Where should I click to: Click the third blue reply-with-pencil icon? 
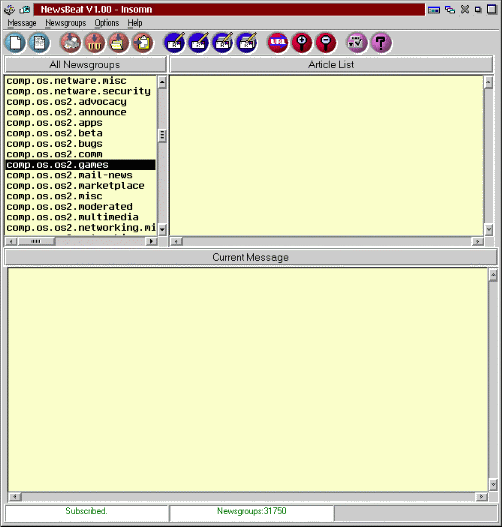(223, 43)
